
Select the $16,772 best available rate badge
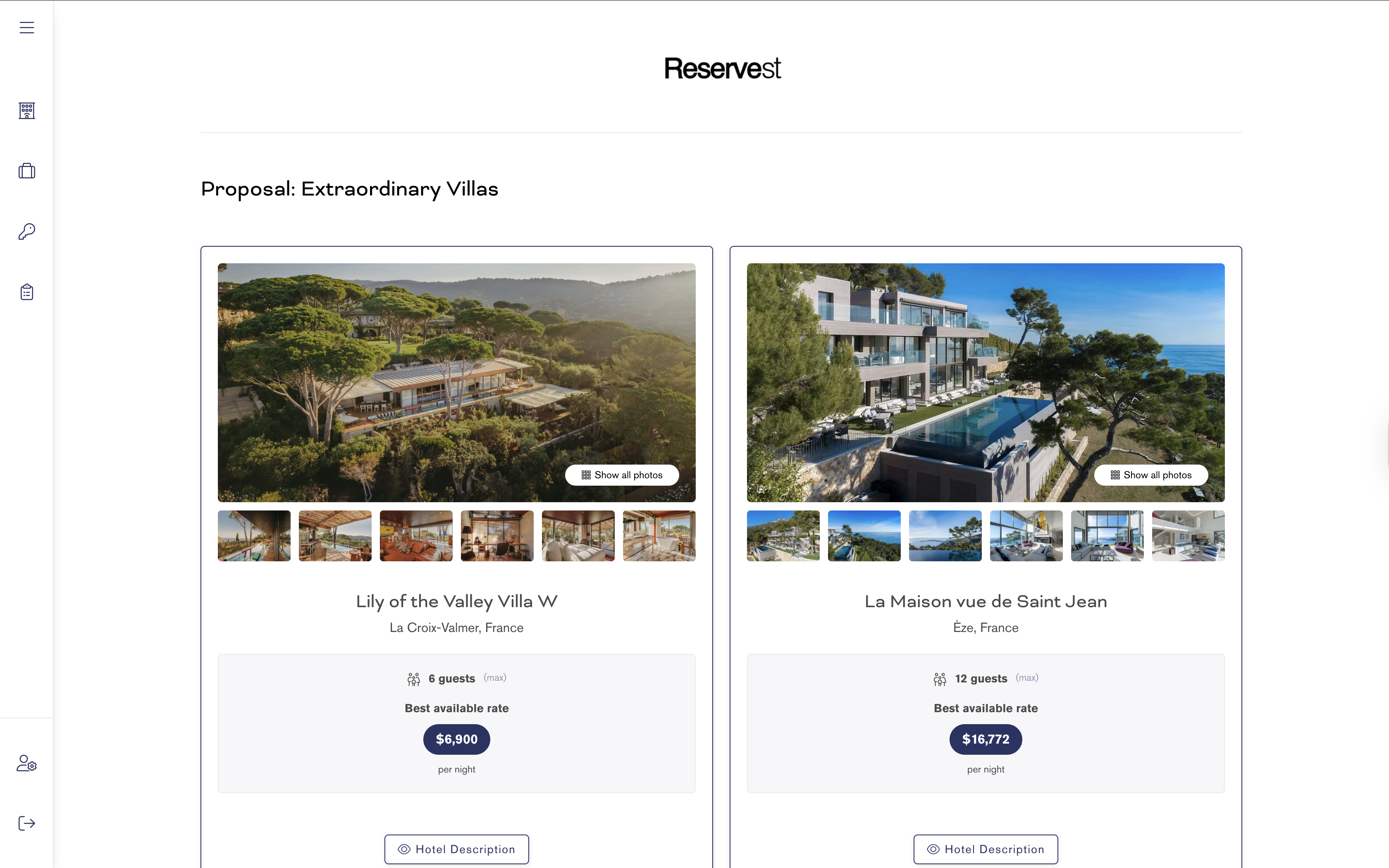[x=986, y=739]
